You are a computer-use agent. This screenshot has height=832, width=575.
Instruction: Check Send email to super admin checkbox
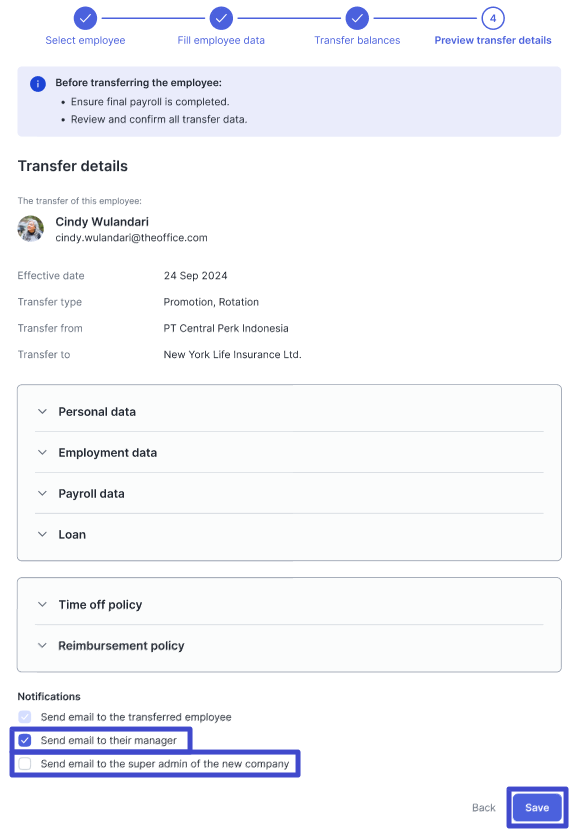click(25, 764)
